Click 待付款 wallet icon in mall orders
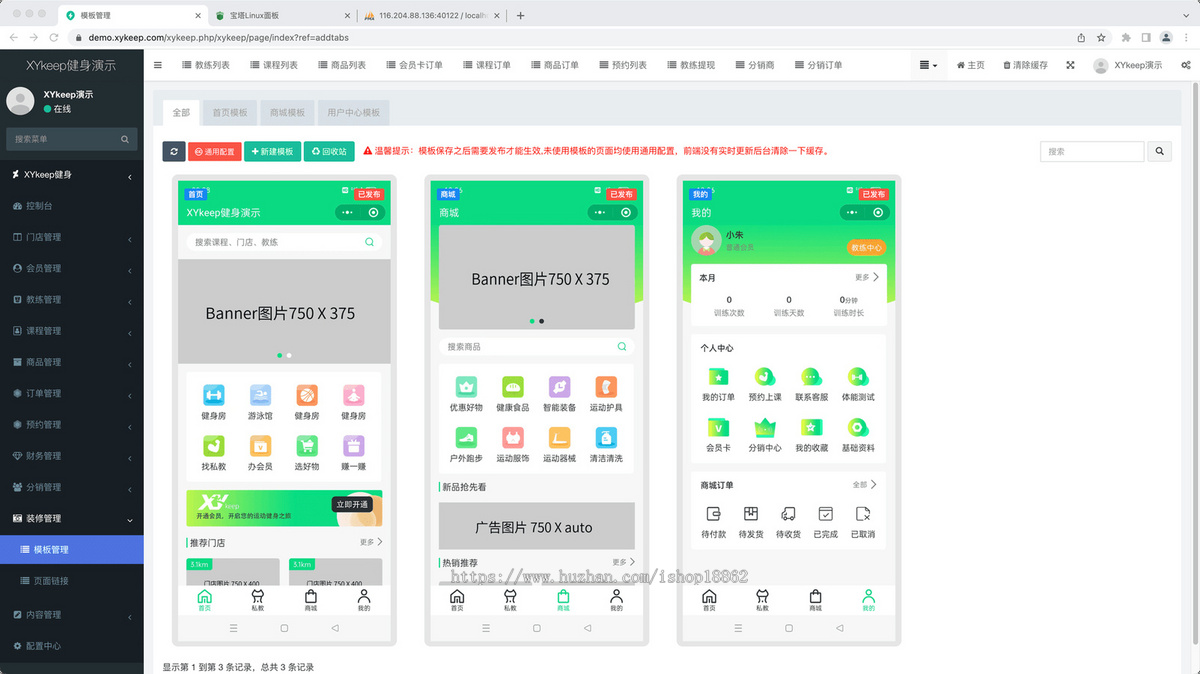The height and width of the screenshot is (674, 1200). pos(714,514)
